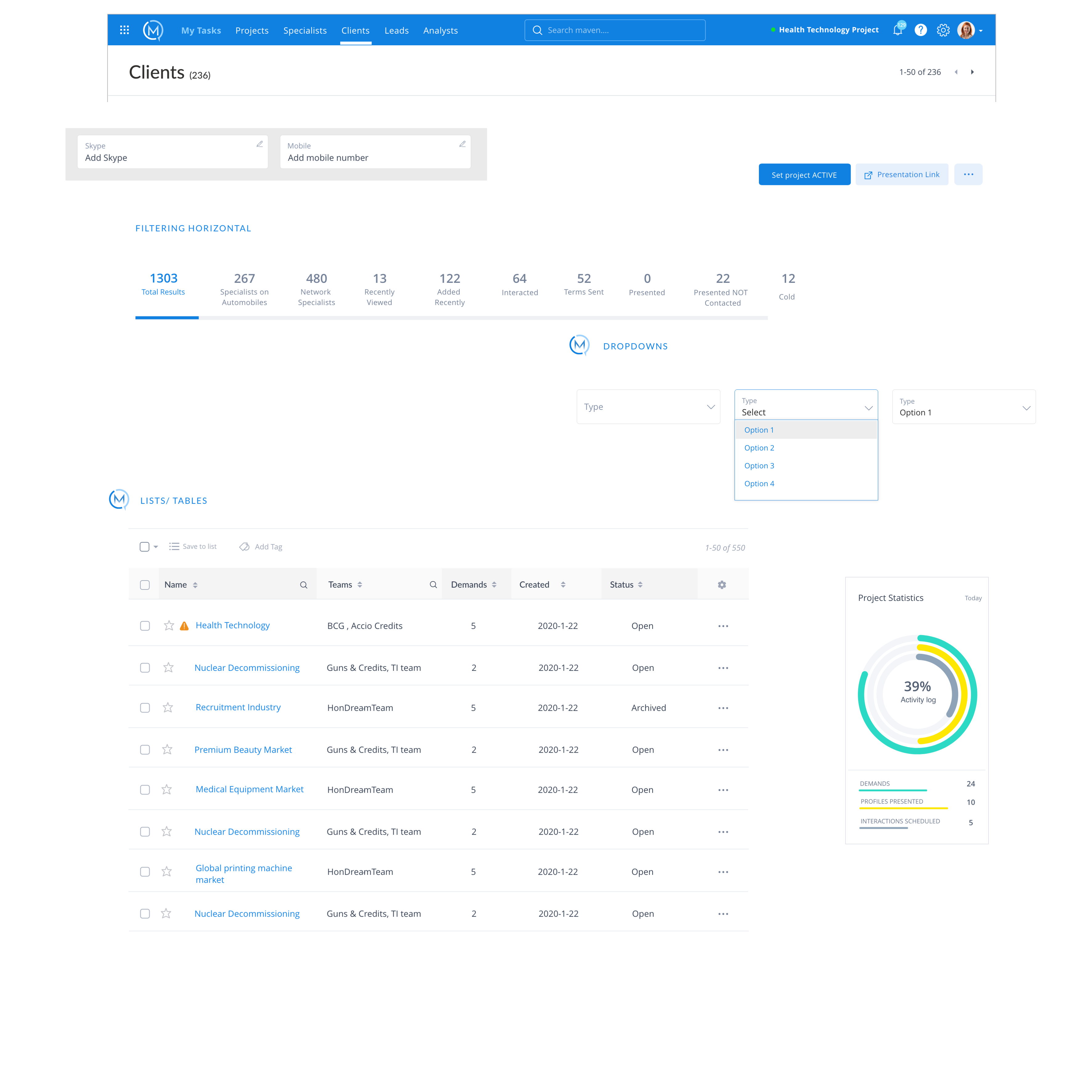The image size is (1092, 1092).
Task: Open the Nuclear Decommissioning project link
Action: [x=247, y=667]
